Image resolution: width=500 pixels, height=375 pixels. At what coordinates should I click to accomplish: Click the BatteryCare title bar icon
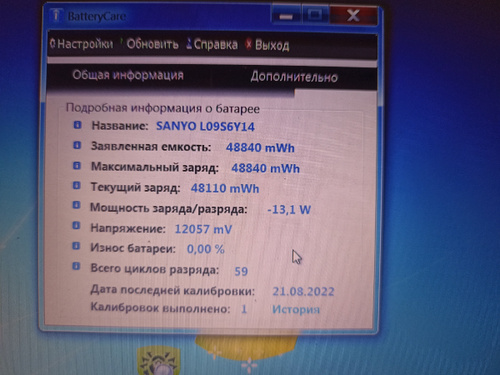56,16
